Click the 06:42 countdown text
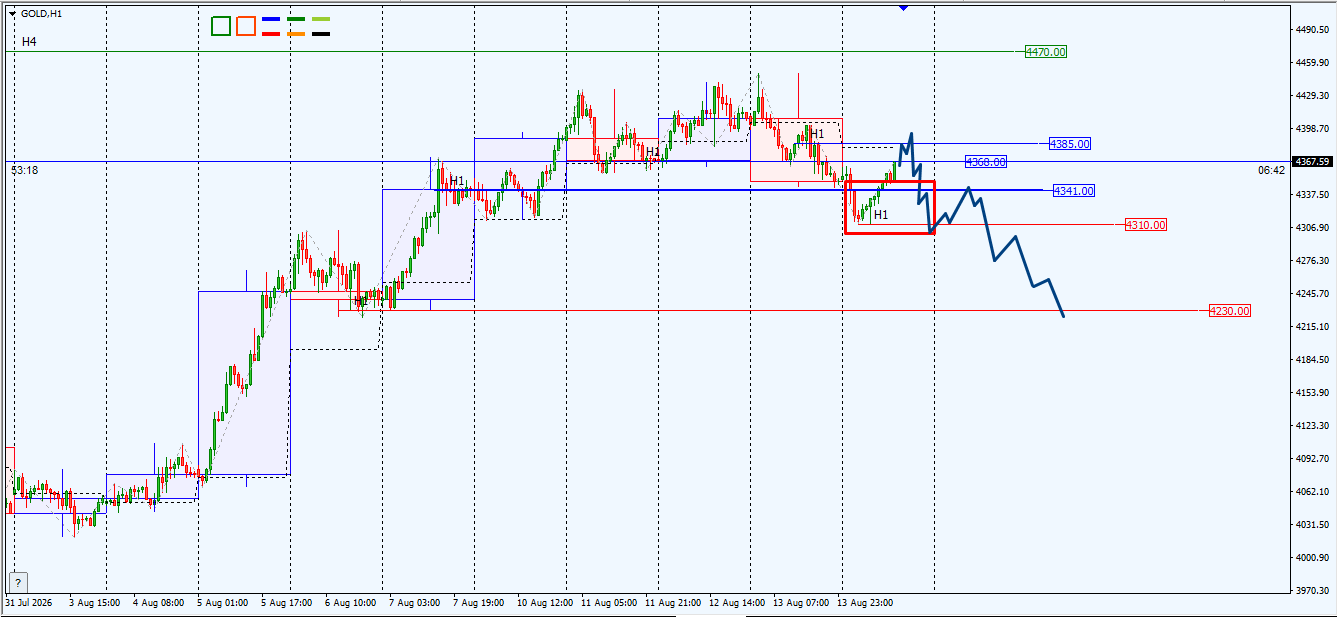This screenshot has height=617, width=1337. pyautogui.click(x=1271, y=170)
